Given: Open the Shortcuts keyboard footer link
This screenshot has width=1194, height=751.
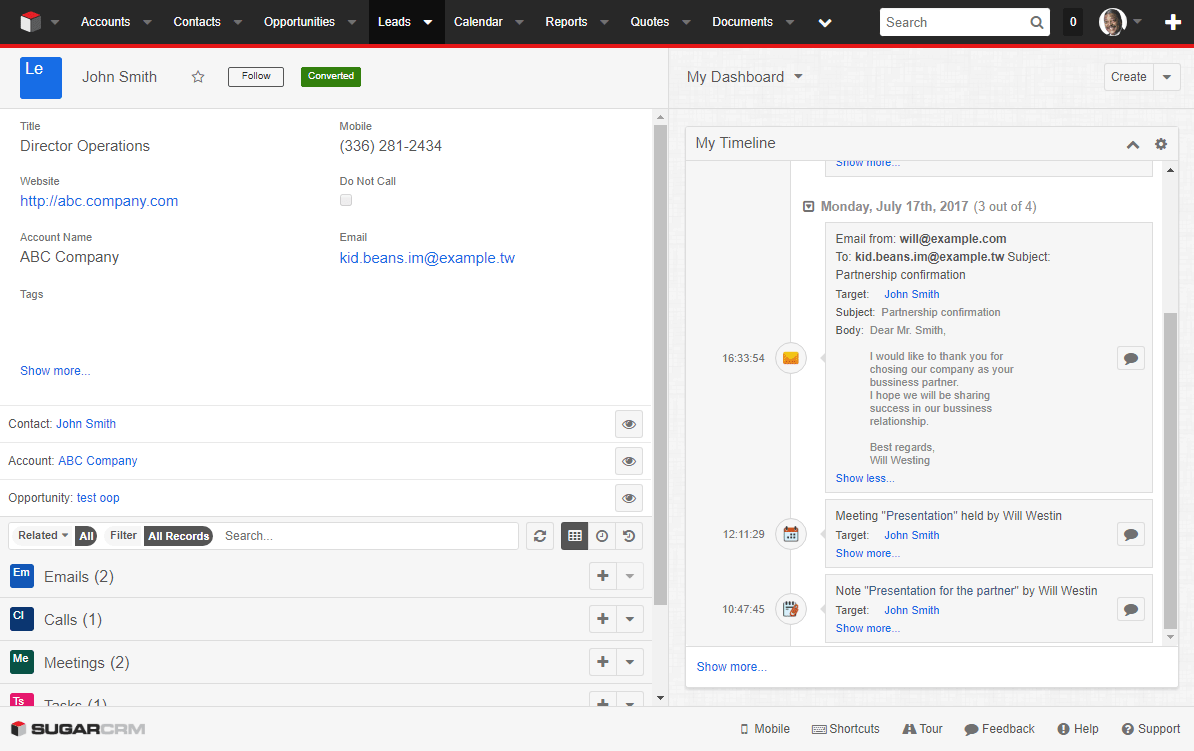Looking at the screenshot, I should pos(846,729).
